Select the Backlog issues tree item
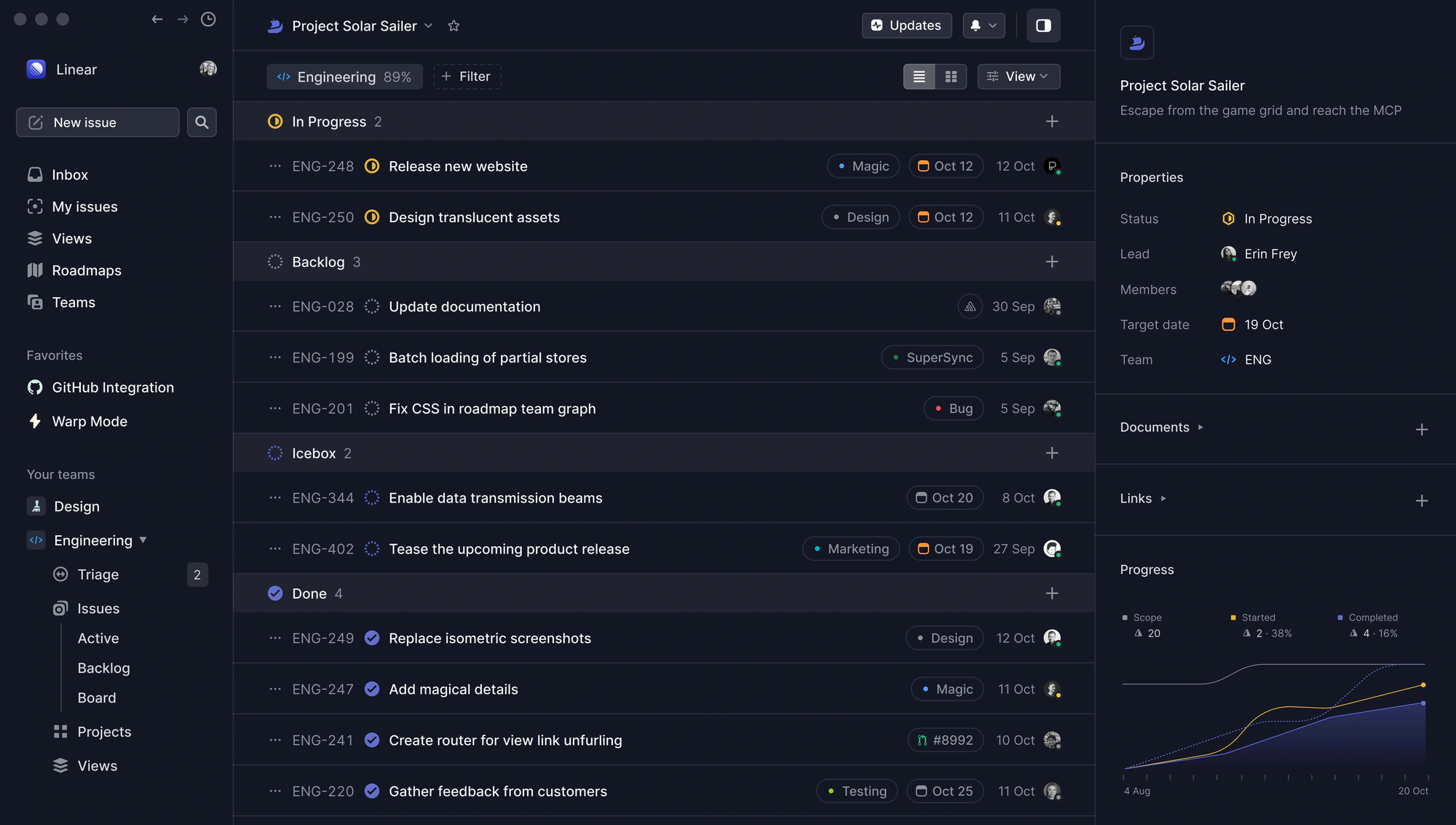Image resolution: width=1456 pixels, height=825 pixels. pyautogui.click(x=103, y=668)
